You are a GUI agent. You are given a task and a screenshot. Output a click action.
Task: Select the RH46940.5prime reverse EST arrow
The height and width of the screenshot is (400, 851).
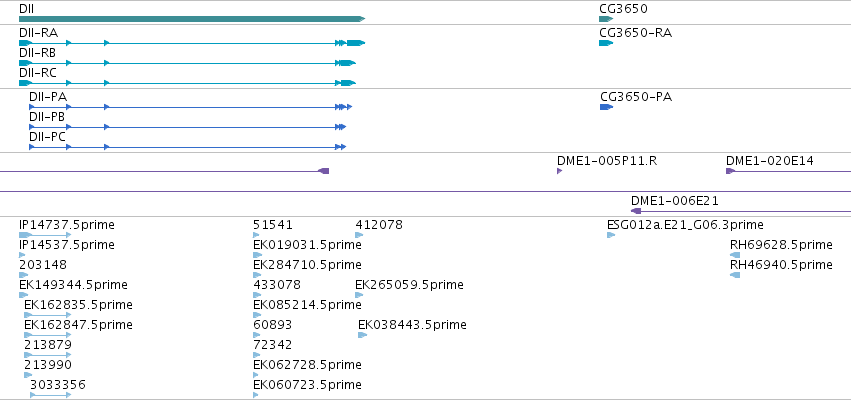pos(735,275)
